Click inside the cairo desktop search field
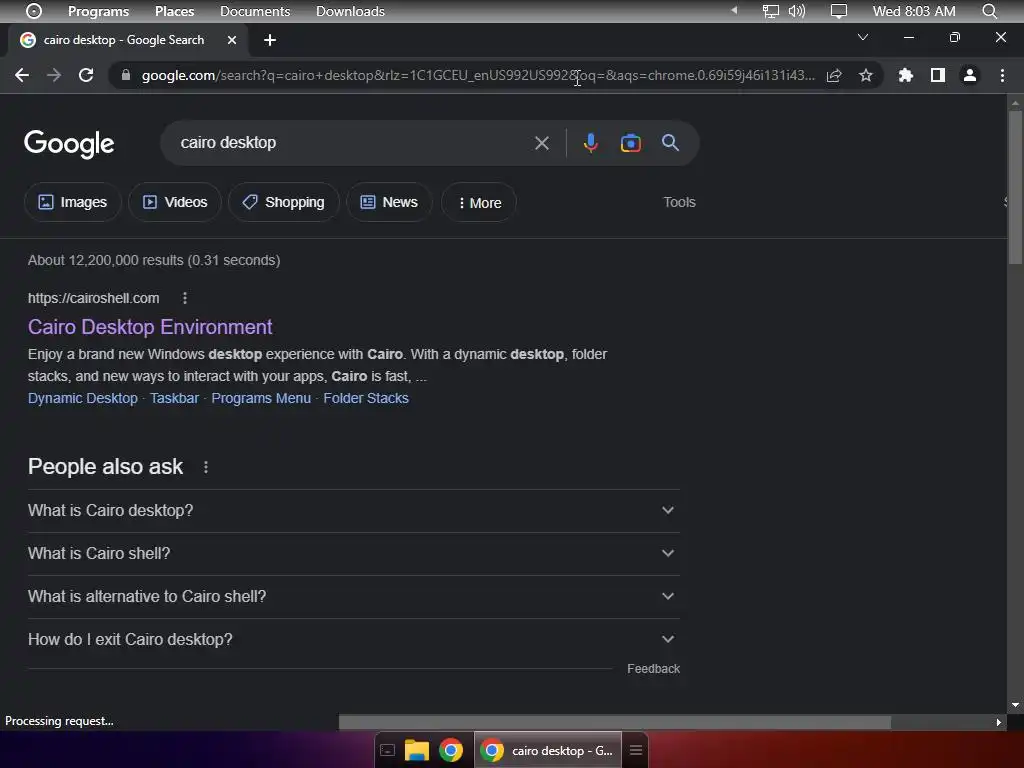Screen dimensions: 1024x768 click(353, 143)
